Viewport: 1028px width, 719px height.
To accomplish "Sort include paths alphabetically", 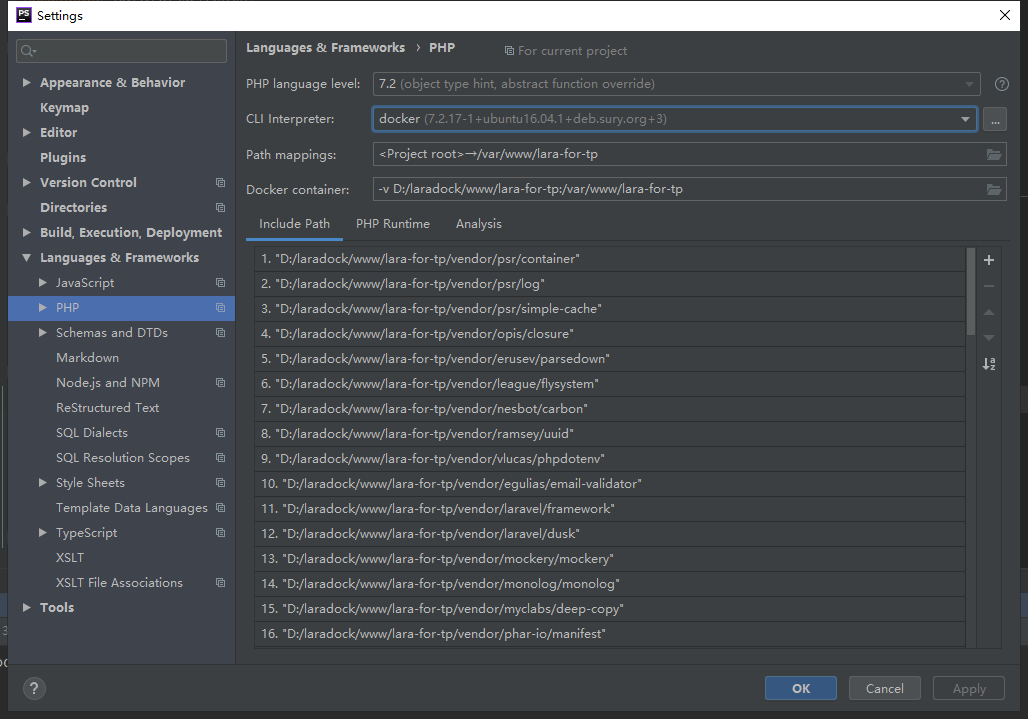I will point(989,364).
